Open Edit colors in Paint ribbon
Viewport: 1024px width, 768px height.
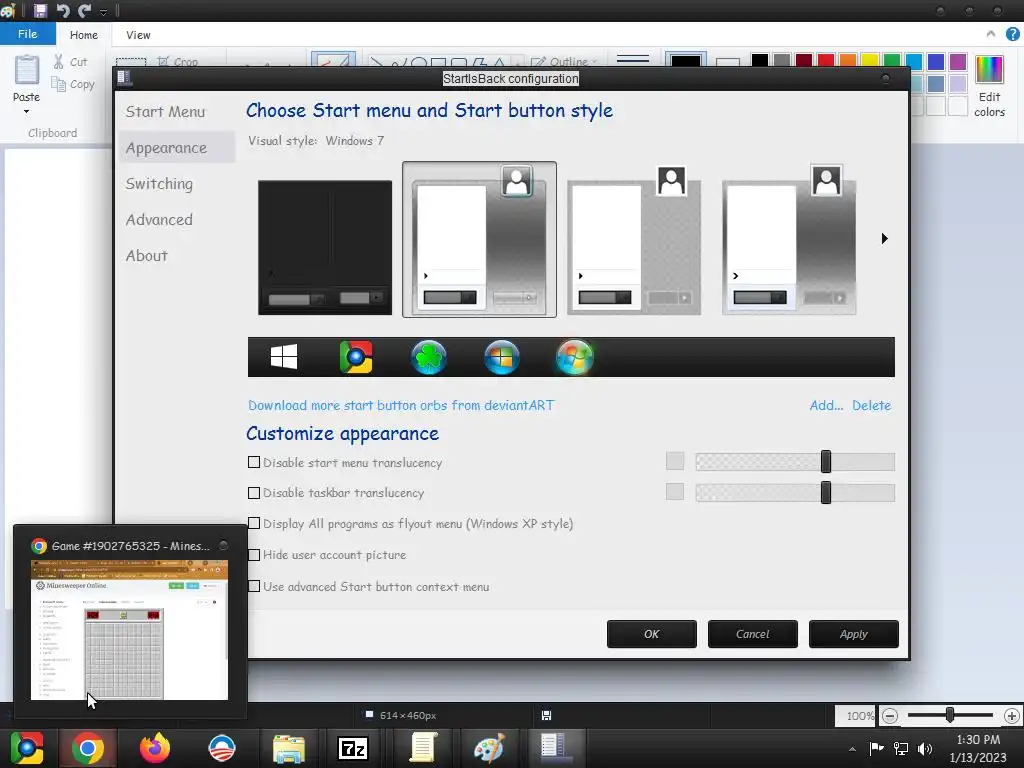[989, 87]
